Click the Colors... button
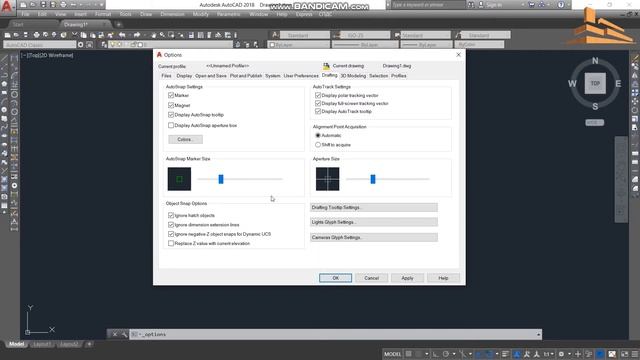The width and height of the screenshot is (640, 360). pos(185,140)
